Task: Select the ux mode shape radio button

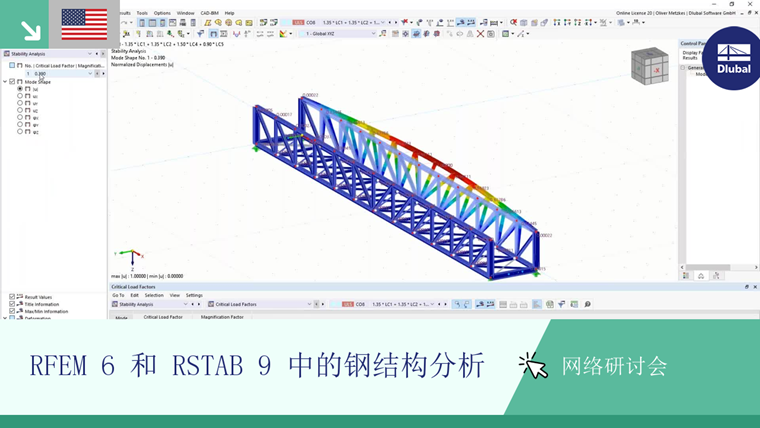Action: click(x=20, y=96)
